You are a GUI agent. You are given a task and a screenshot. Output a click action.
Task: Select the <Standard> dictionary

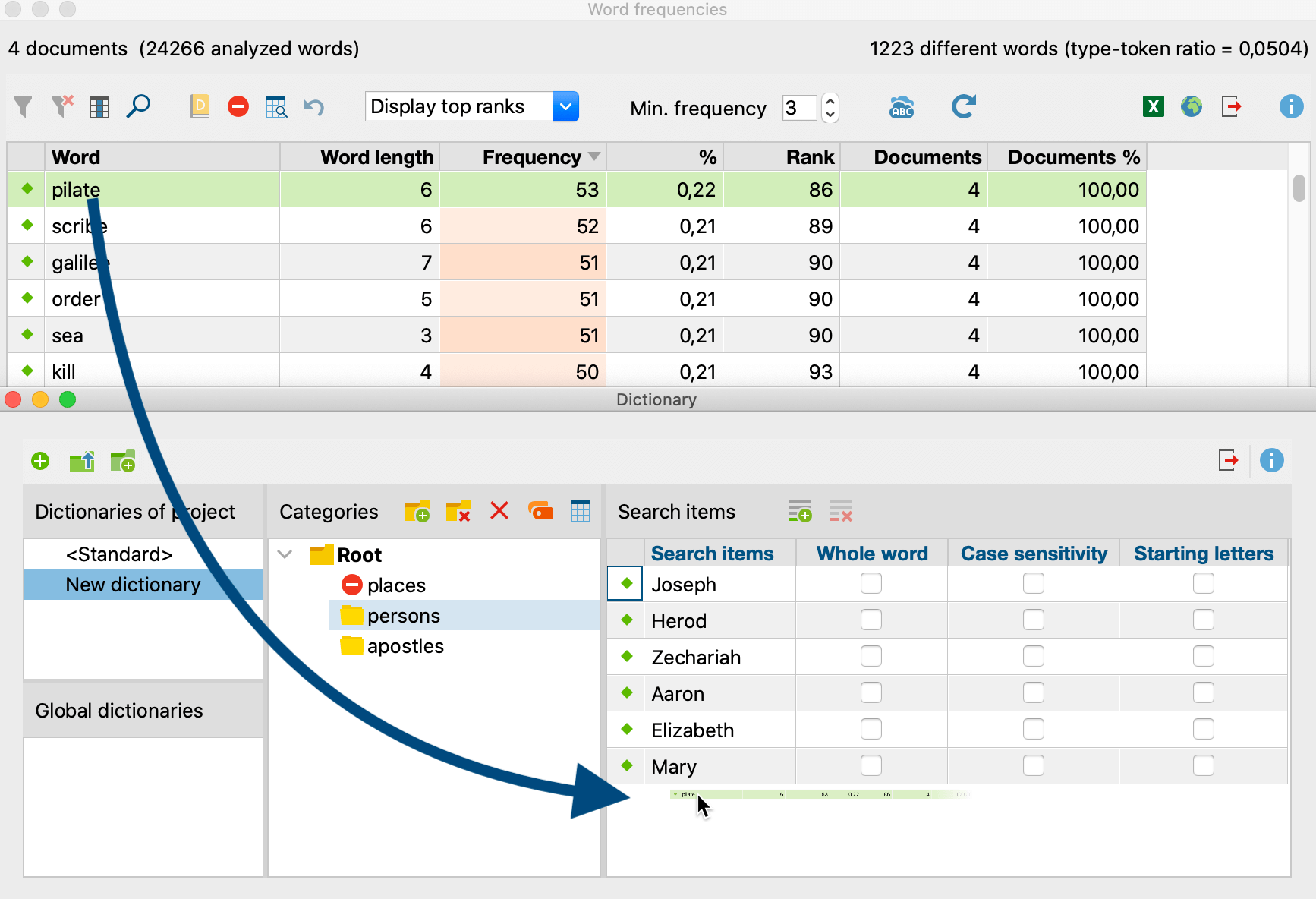[x=119, y=554]
